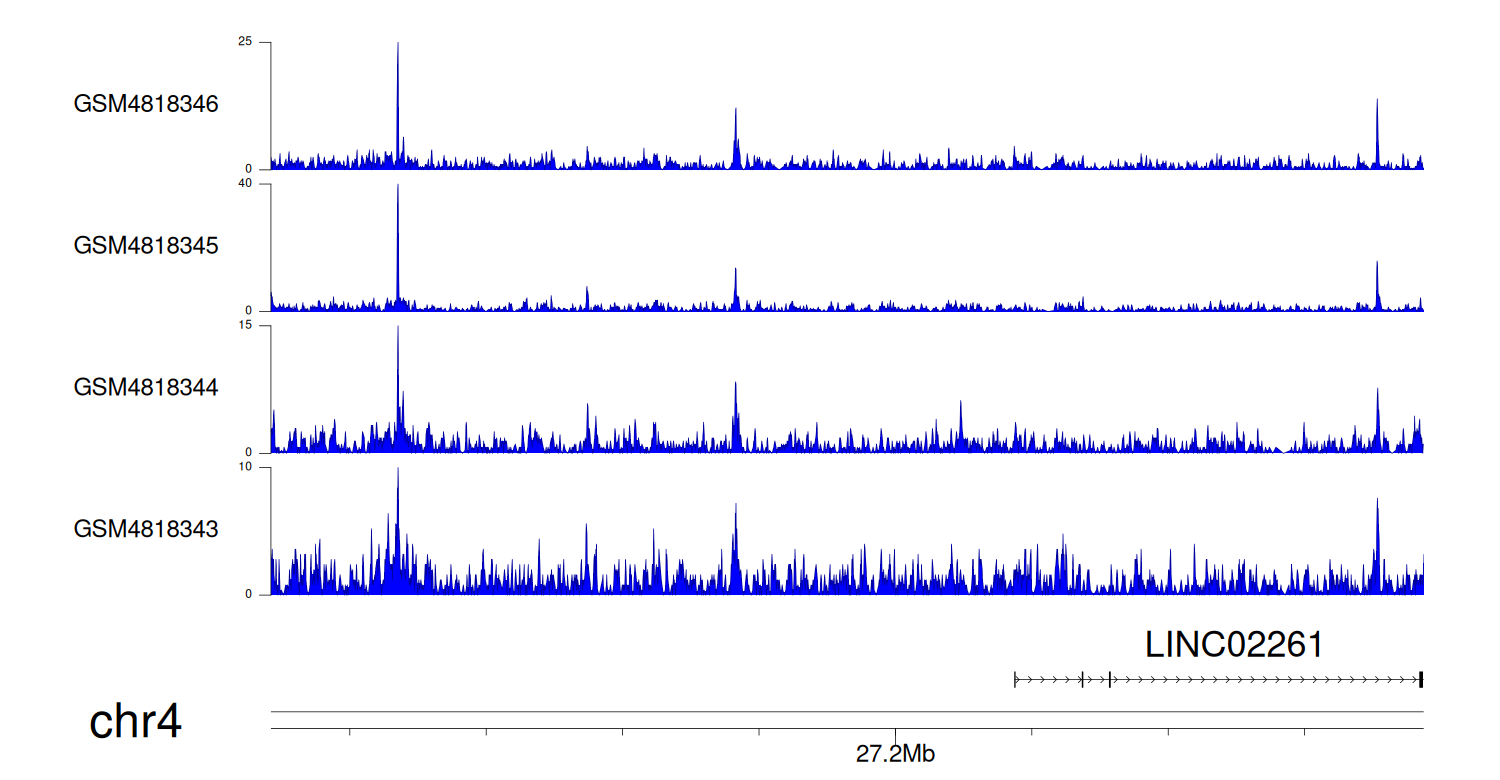1500x780 pixels.
Task: Click the GSM4818346 track label
Action: pyautogui.click(x=146, y=104)
